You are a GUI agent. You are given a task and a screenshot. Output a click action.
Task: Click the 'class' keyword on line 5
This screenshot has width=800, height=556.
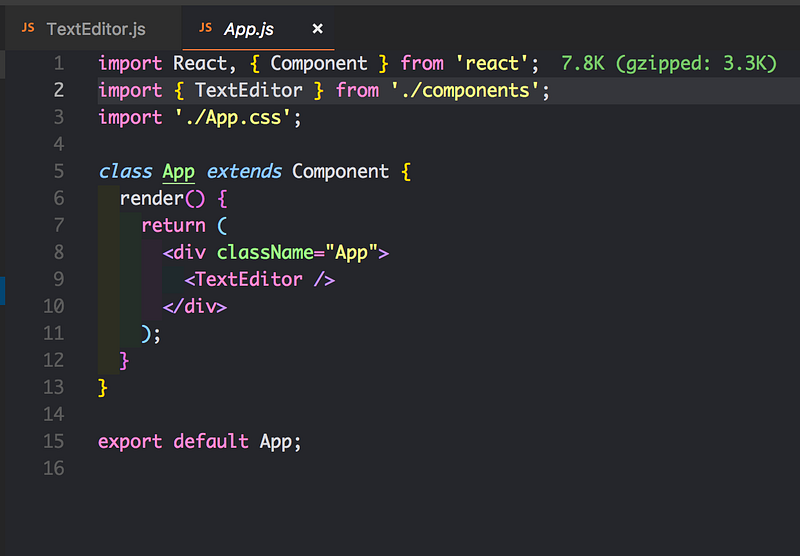click(x=125, y=172)
